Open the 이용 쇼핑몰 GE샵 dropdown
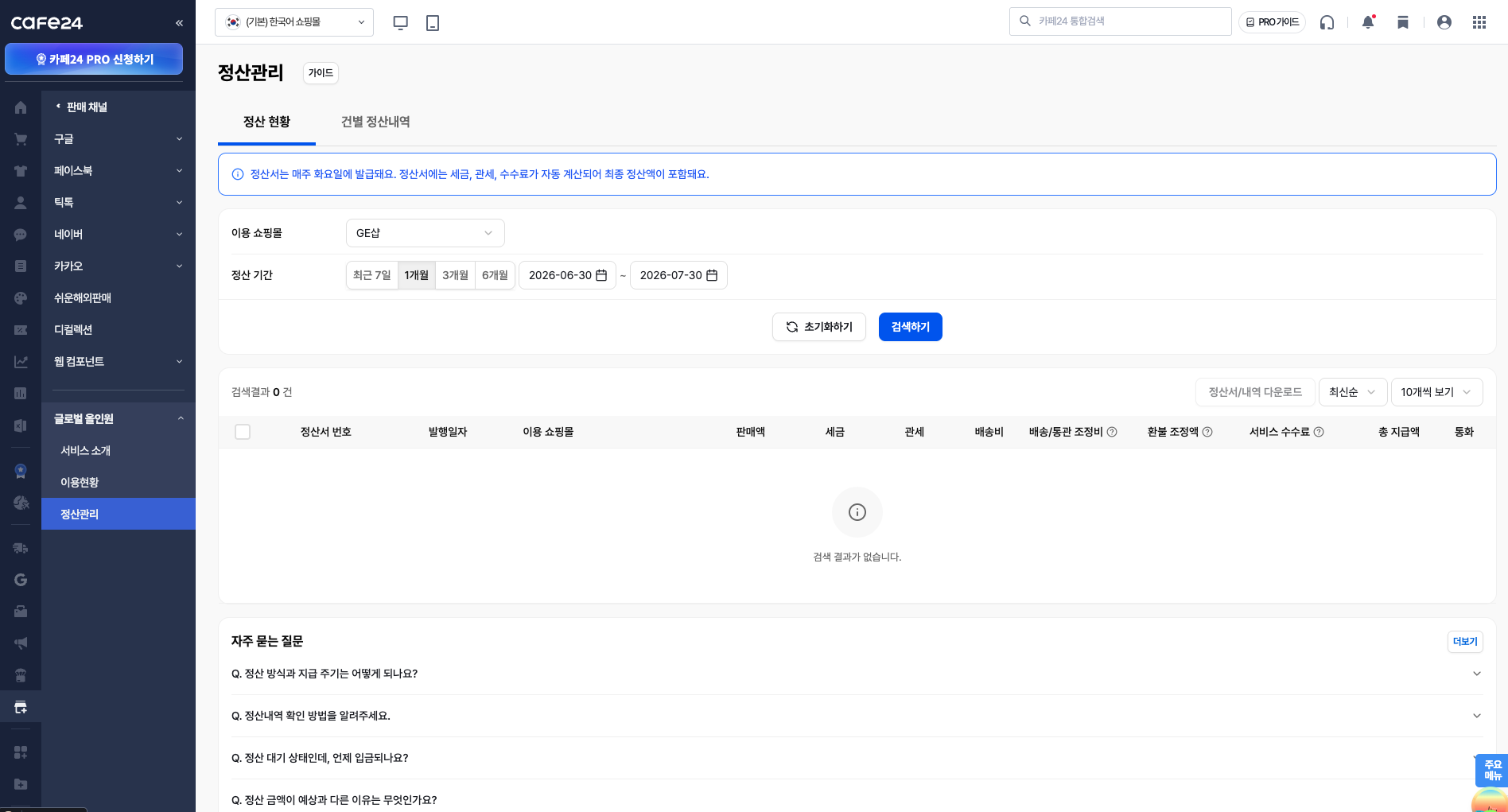1508x812 pixels. click(426, 233)
